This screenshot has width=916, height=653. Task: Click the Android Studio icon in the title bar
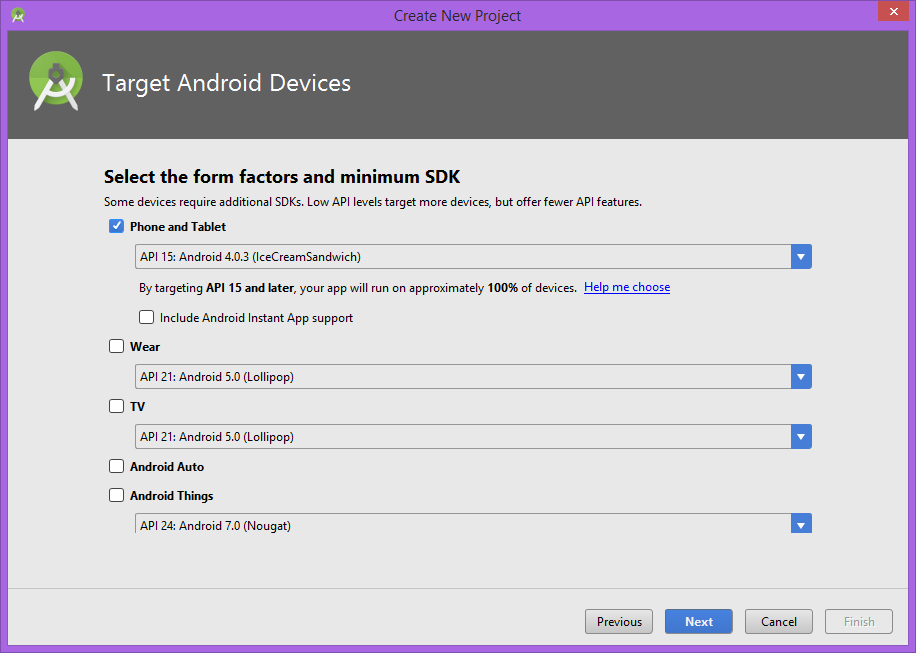point(17,15)
